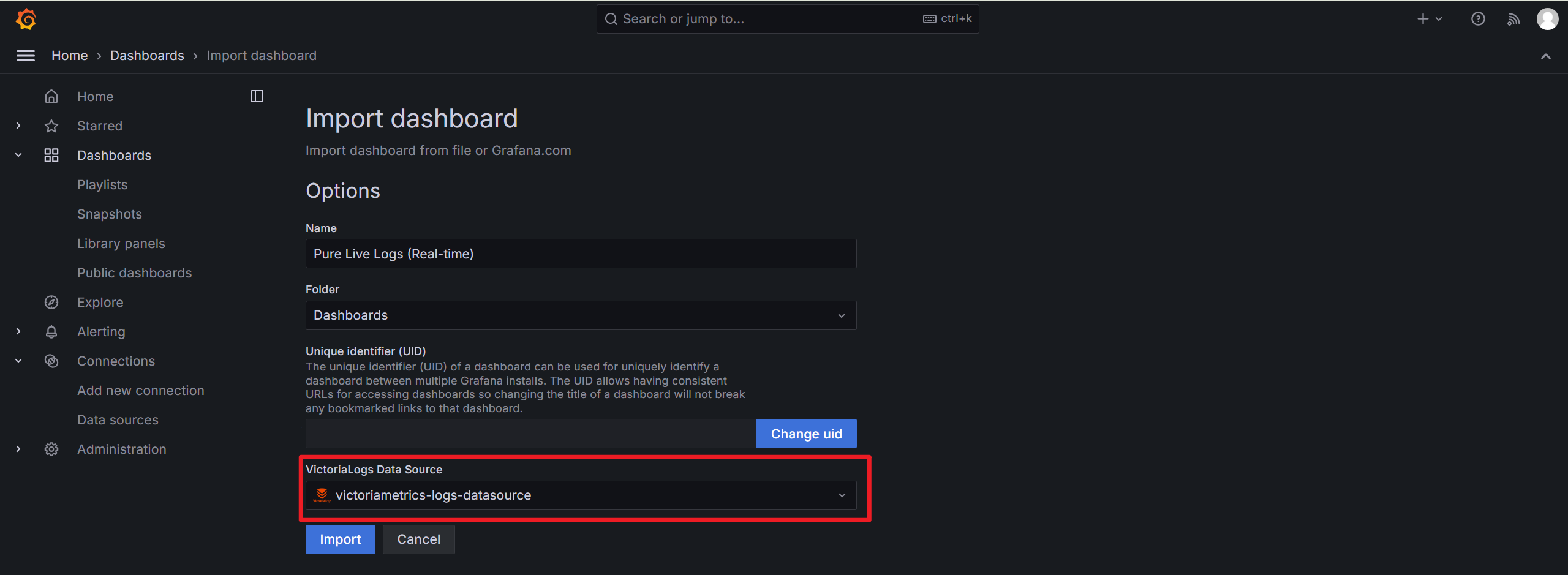
Task: Click the Starred star icon
Action: [51, 126]
